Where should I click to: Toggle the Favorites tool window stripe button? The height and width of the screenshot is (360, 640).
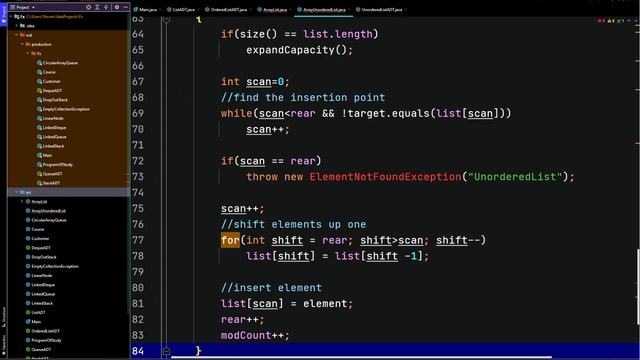click(3, 346)
